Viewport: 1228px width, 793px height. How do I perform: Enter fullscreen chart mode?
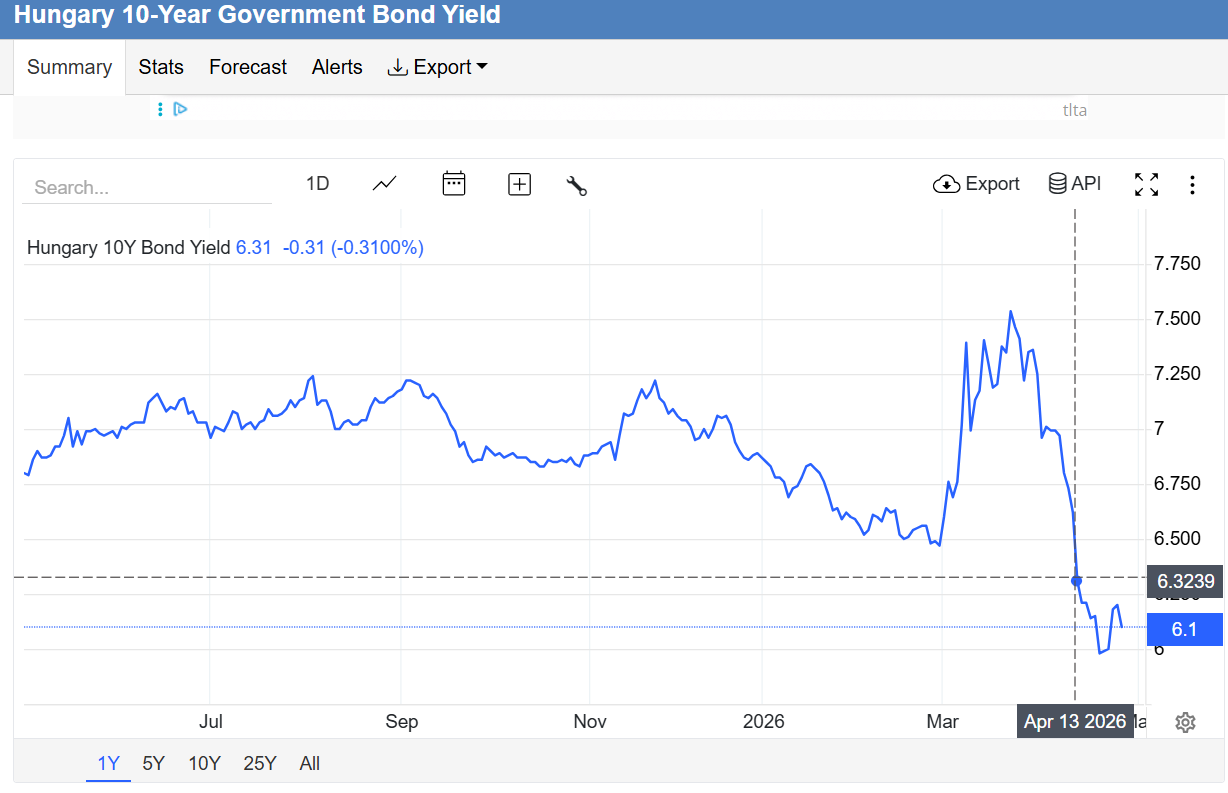1146,184
